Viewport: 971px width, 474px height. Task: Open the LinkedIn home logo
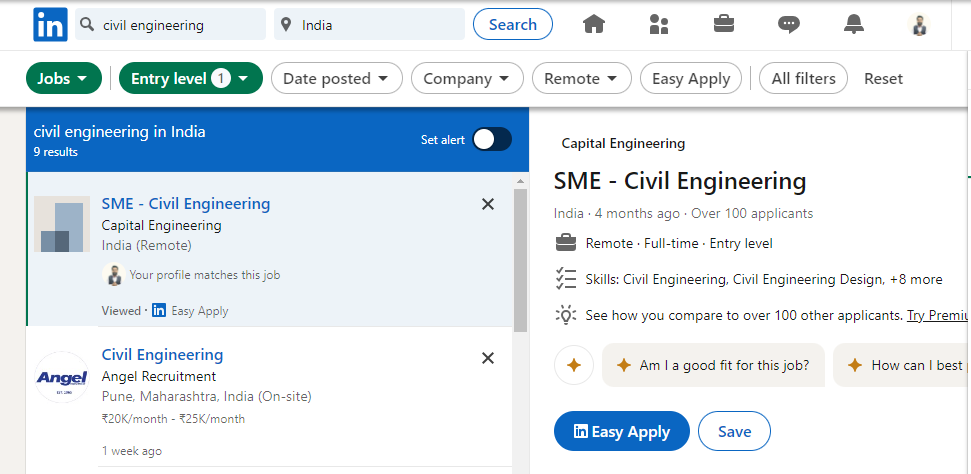50,25
